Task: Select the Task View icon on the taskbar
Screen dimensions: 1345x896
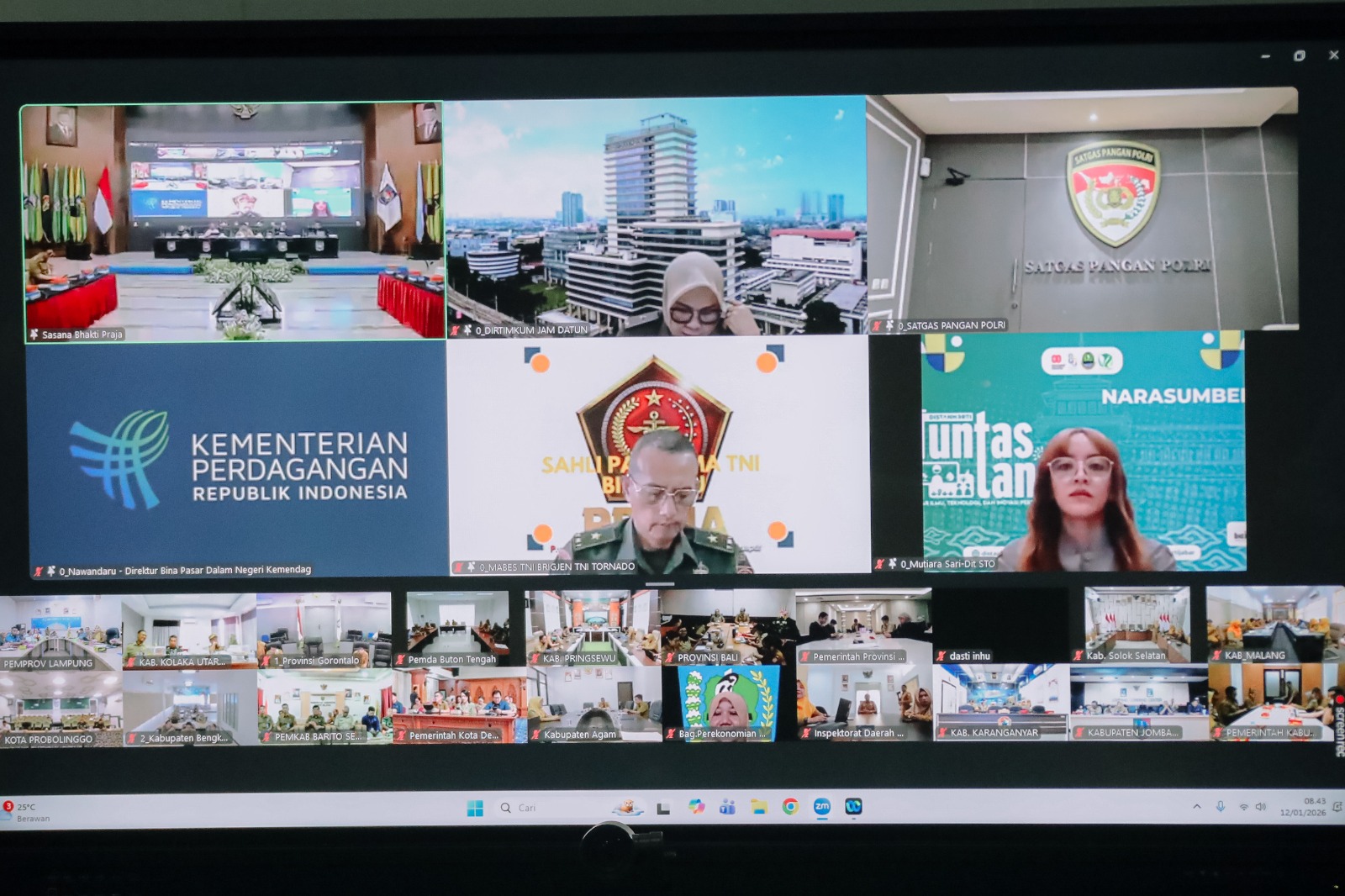Action: (664, 809)
